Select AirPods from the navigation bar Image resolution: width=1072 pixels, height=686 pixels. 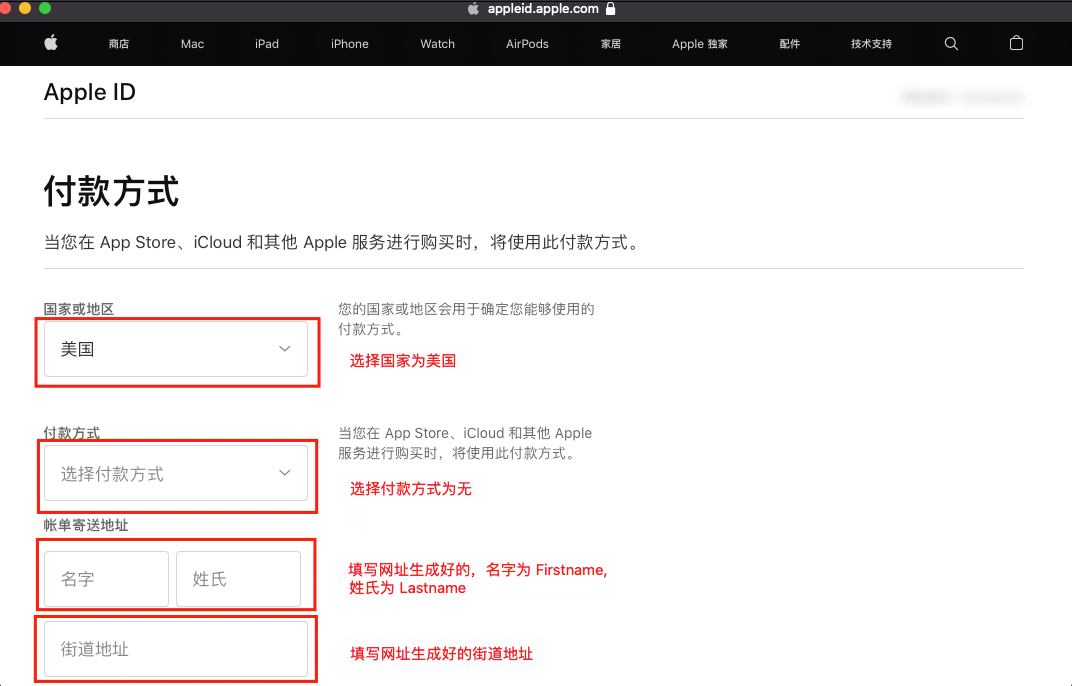click(527, 43)
